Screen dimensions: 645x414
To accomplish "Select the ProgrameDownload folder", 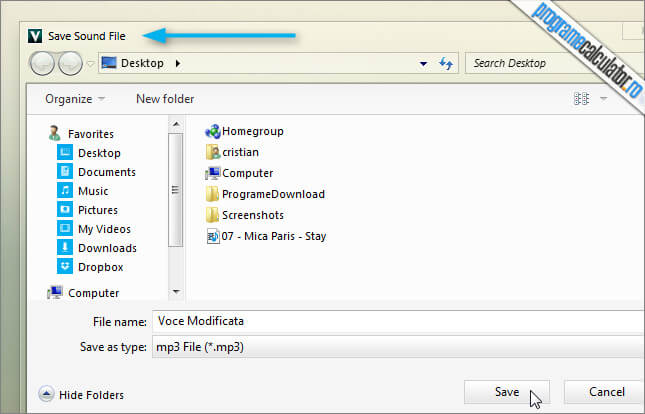I will point(273,194).
